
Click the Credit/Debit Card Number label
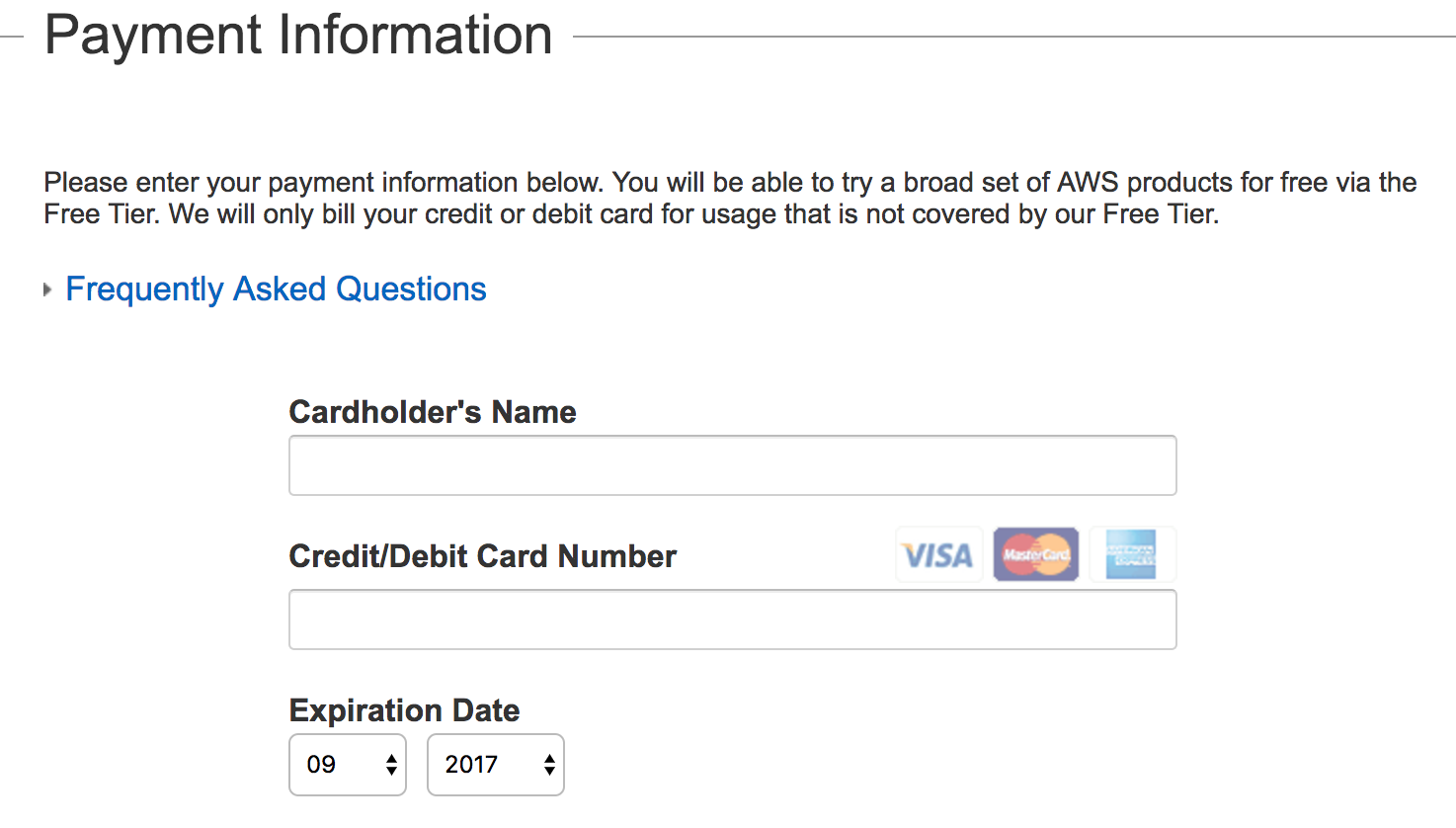click(482, 556)
